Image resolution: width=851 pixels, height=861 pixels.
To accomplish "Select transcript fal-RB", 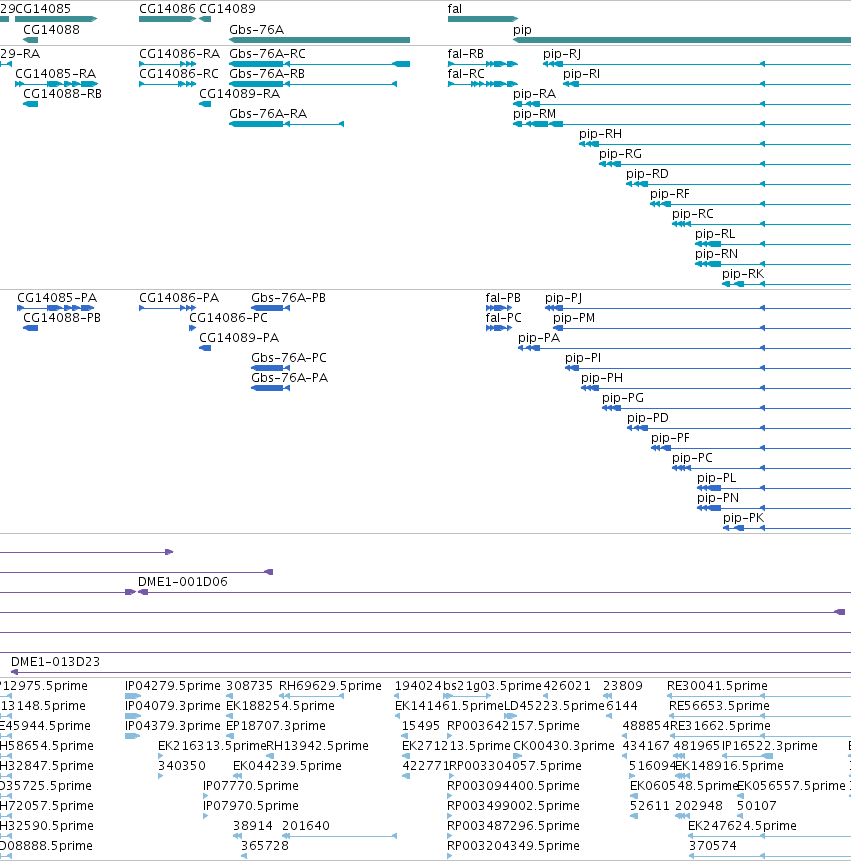I will click(x=483, y=64).
